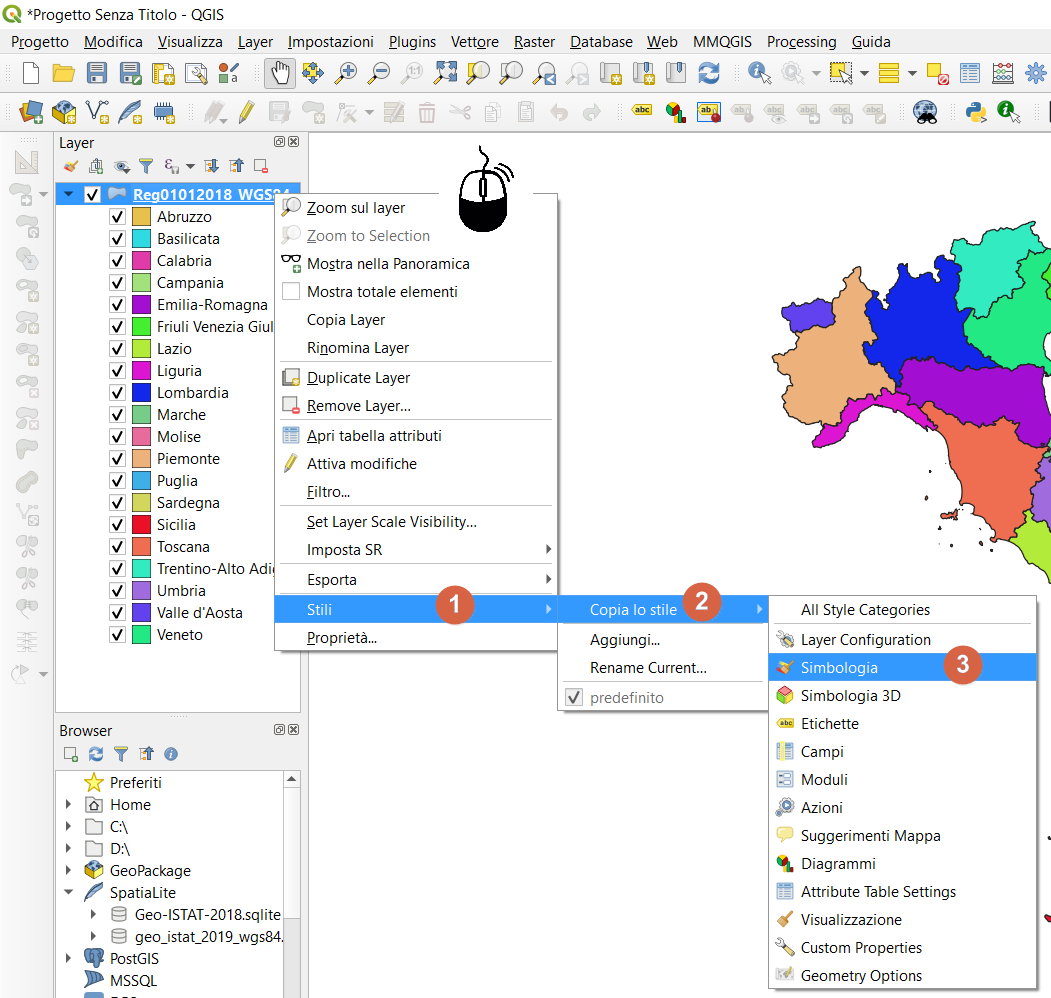Toggle visibility of Reg01012018_WGS84 layer

point(93,194)
